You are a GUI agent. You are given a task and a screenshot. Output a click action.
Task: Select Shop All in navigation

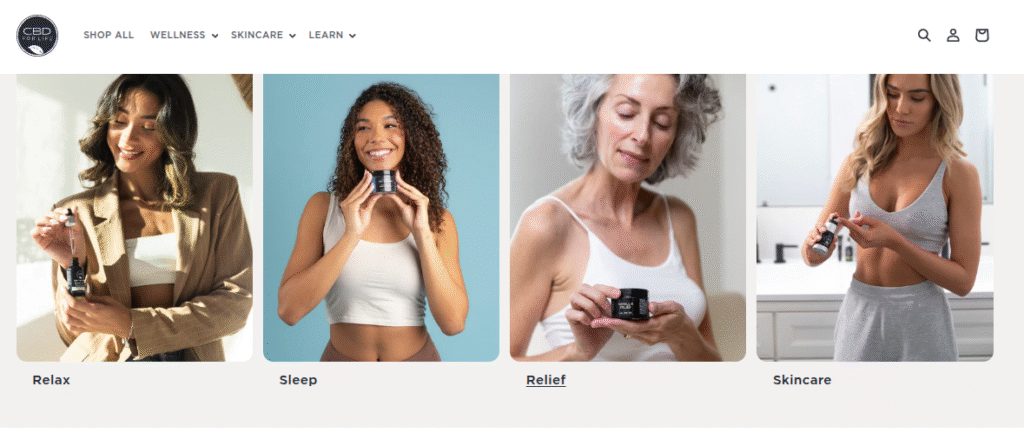[x=108, y=35]
